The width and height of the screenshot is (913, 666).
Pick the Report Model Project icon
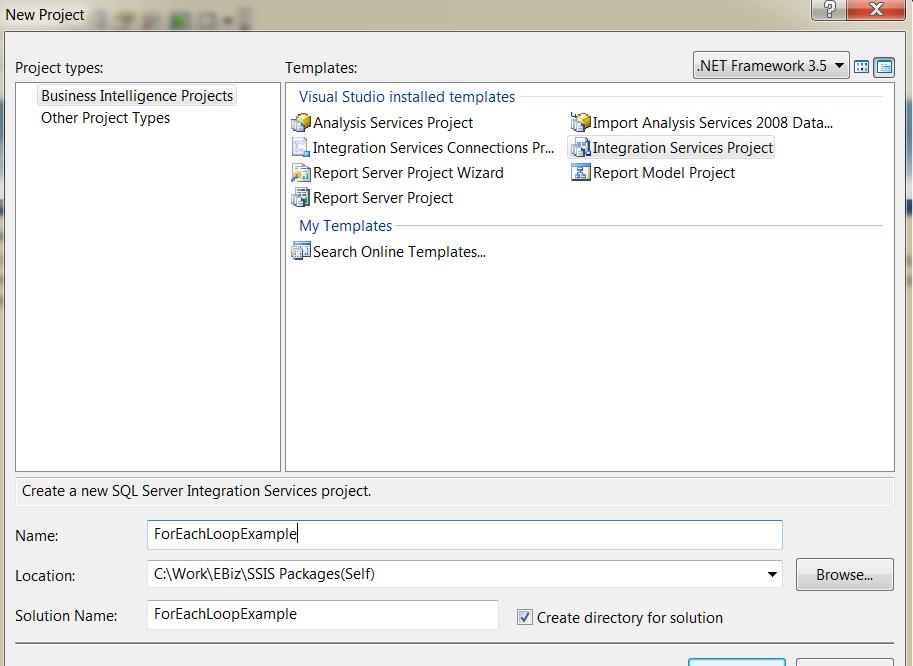[x=580, y=173]
